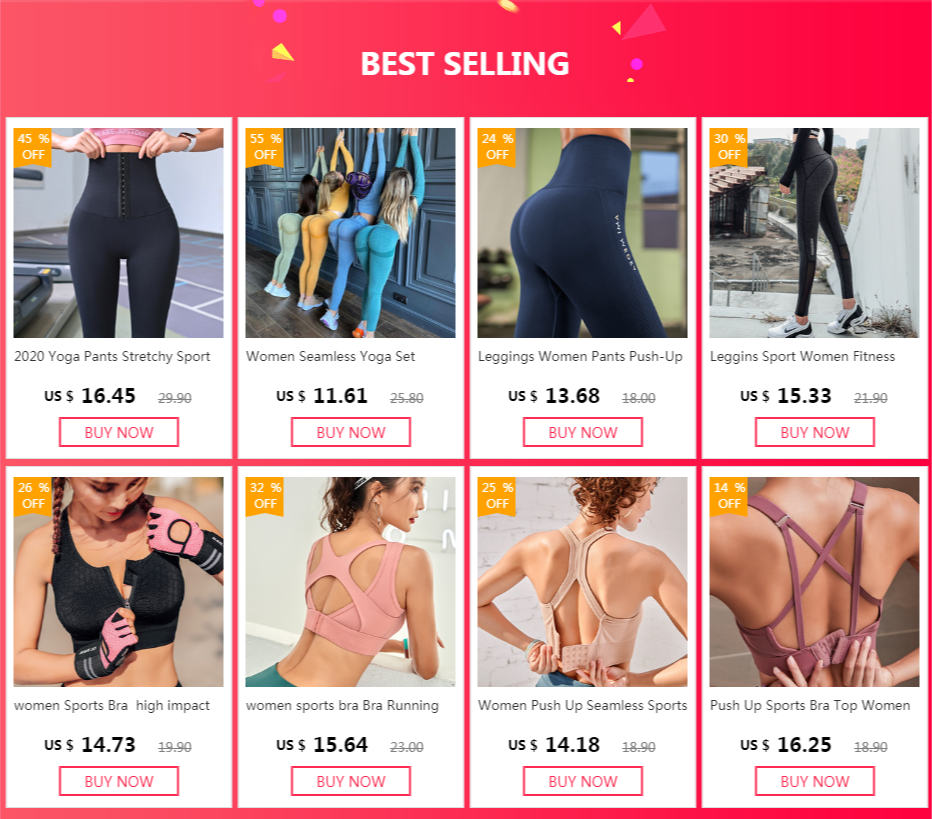Image resolution: width=932 pixels, height=819 pixels.
Task: Click BUY NOW under Leggings Women Pants Push-Up
Action: click(x=582, y=432)
